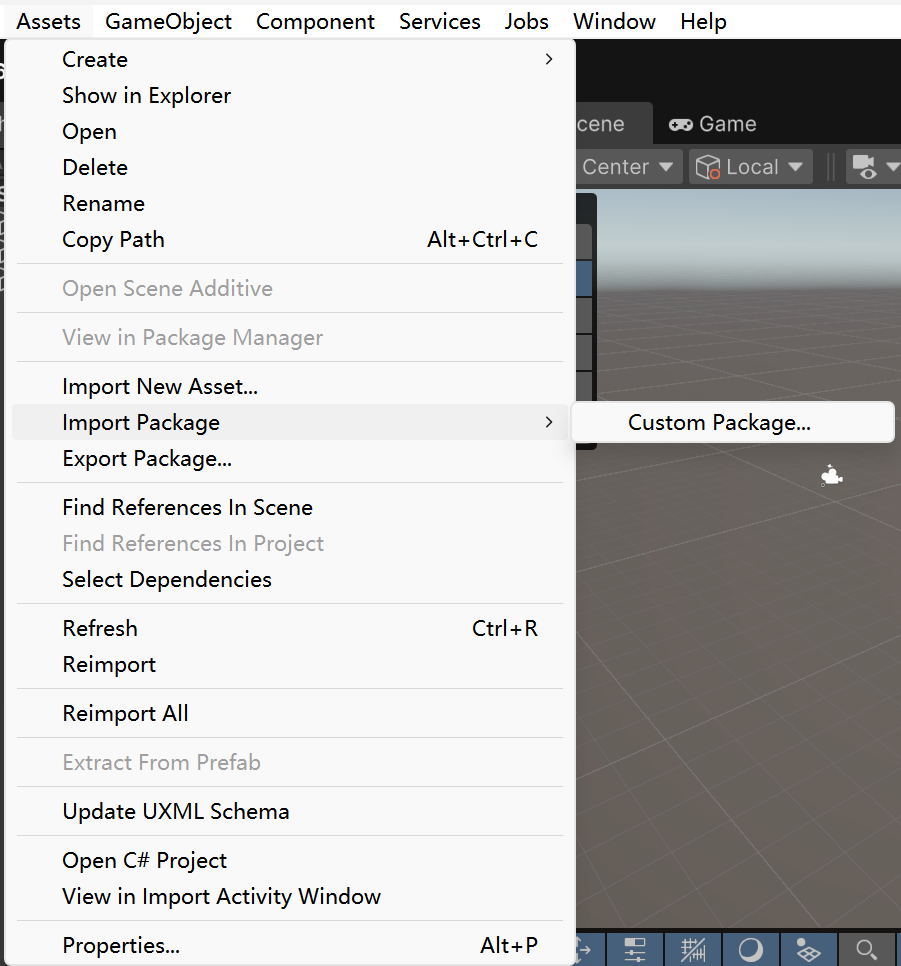The image size is (901, 966).
Task: Switch to the Game tab
Action: pyautogui.click(x=712, y=124)
